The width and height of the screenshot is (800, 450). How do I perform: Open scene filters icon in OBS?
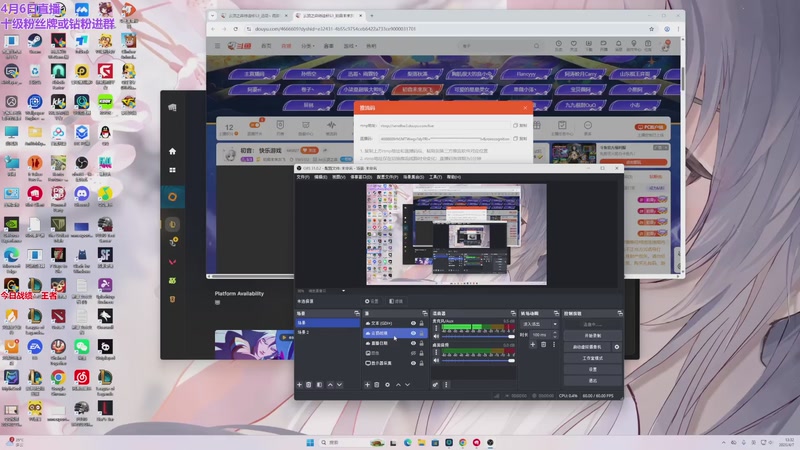click(x=319, y=385)
